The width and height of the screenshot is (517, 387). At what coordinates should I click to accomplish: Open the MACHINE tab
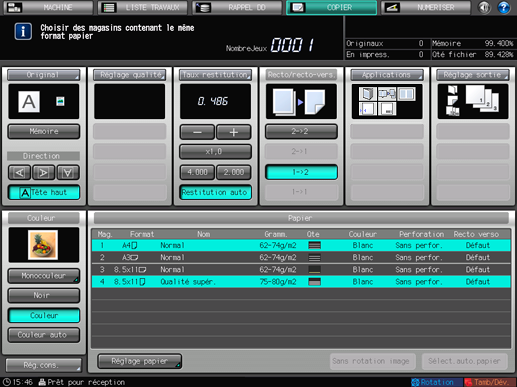tap(48, 7)
